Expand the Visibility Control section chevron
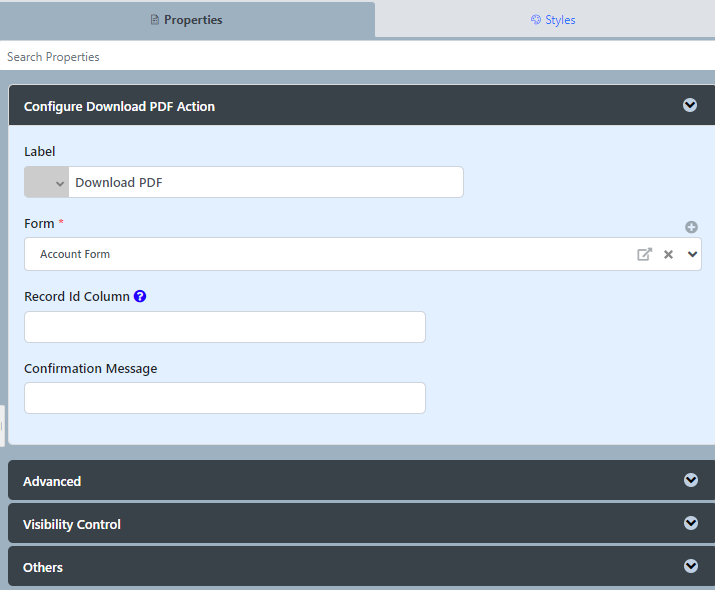The height and width of the screenshot is (590, 715). [691, 523]
